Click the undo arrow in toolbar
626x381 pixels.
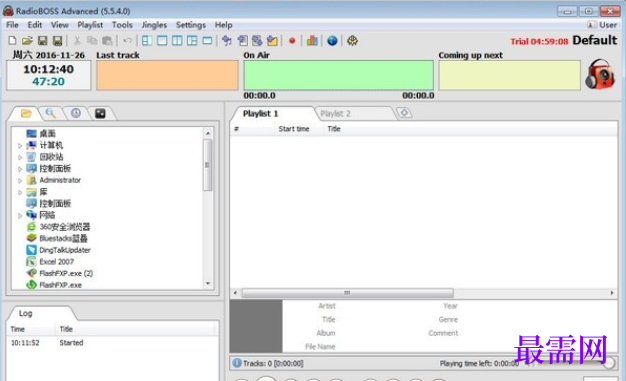127,41
